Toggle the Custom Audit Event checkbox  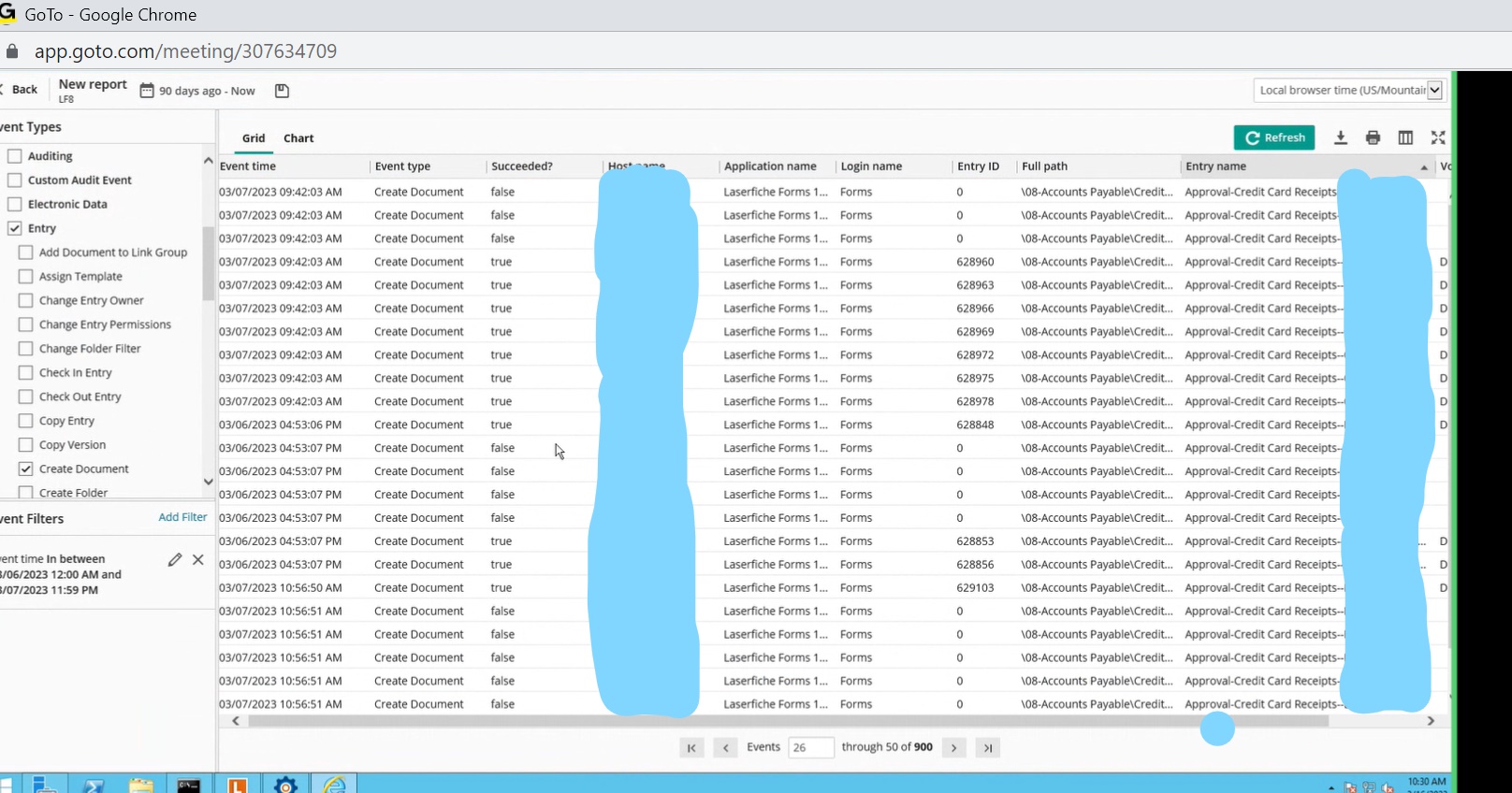[14, 180]
